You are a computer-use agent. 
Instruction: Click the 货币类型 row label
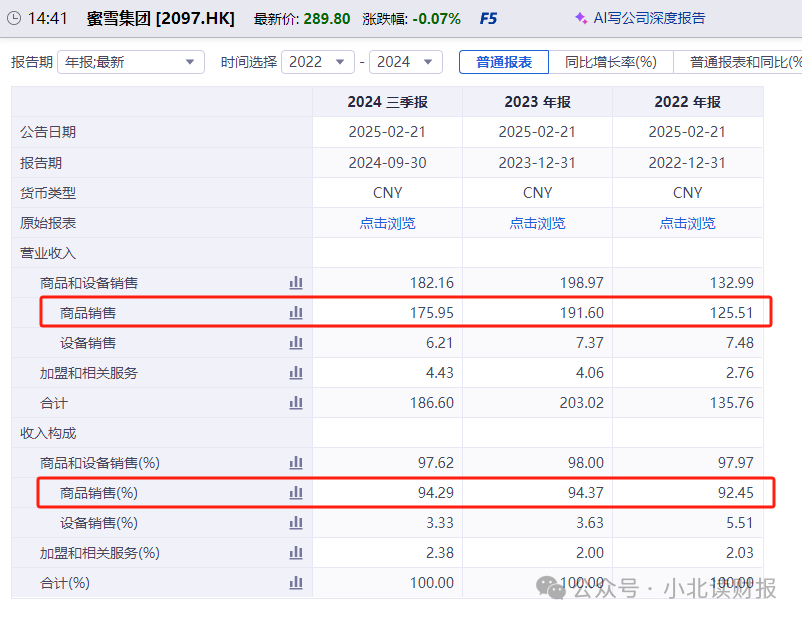click(48, 193)
